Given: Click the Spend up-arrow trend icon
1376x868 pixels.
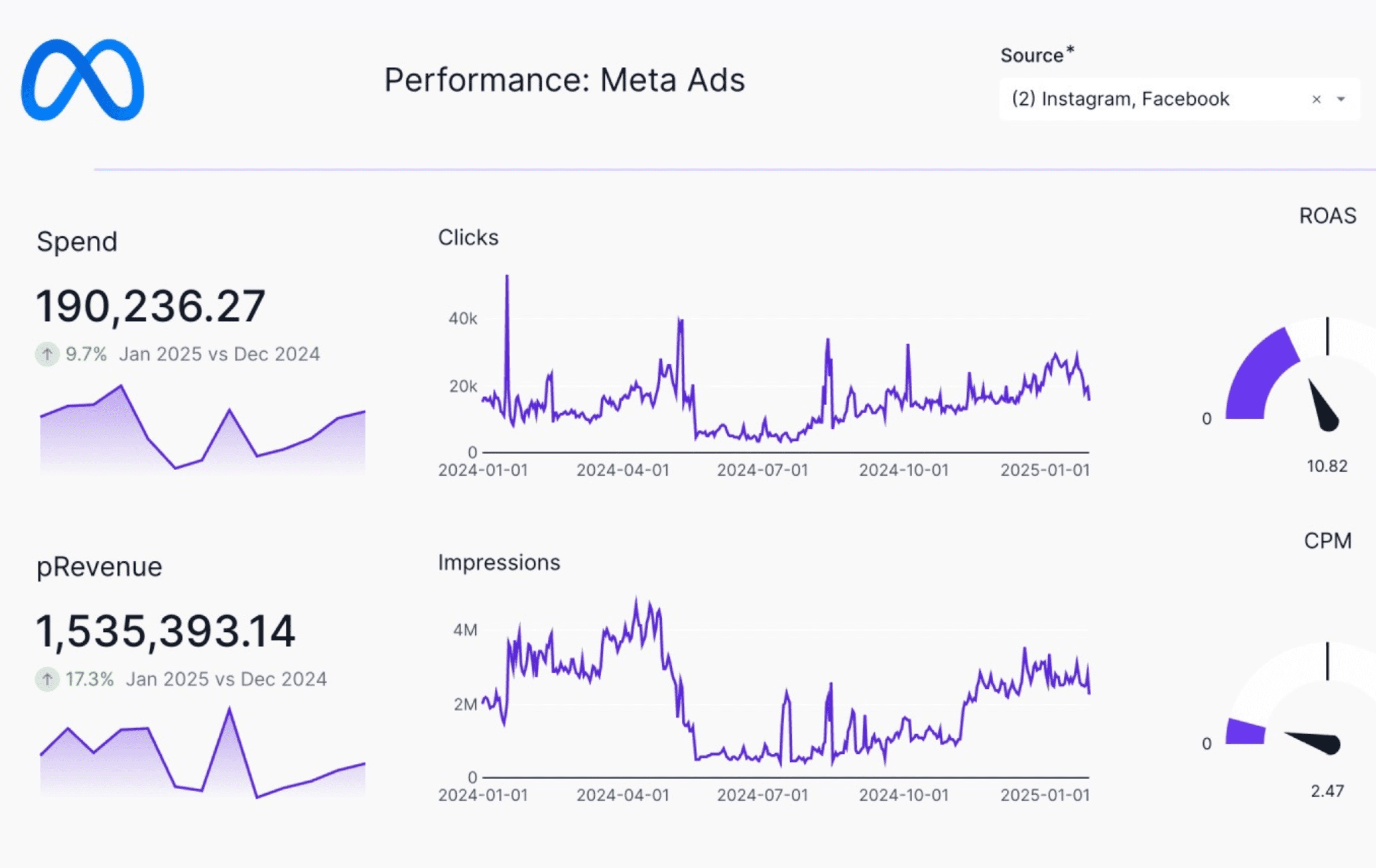Looking at the screenshot, I should pyautogui.click(x=48, y=354).
